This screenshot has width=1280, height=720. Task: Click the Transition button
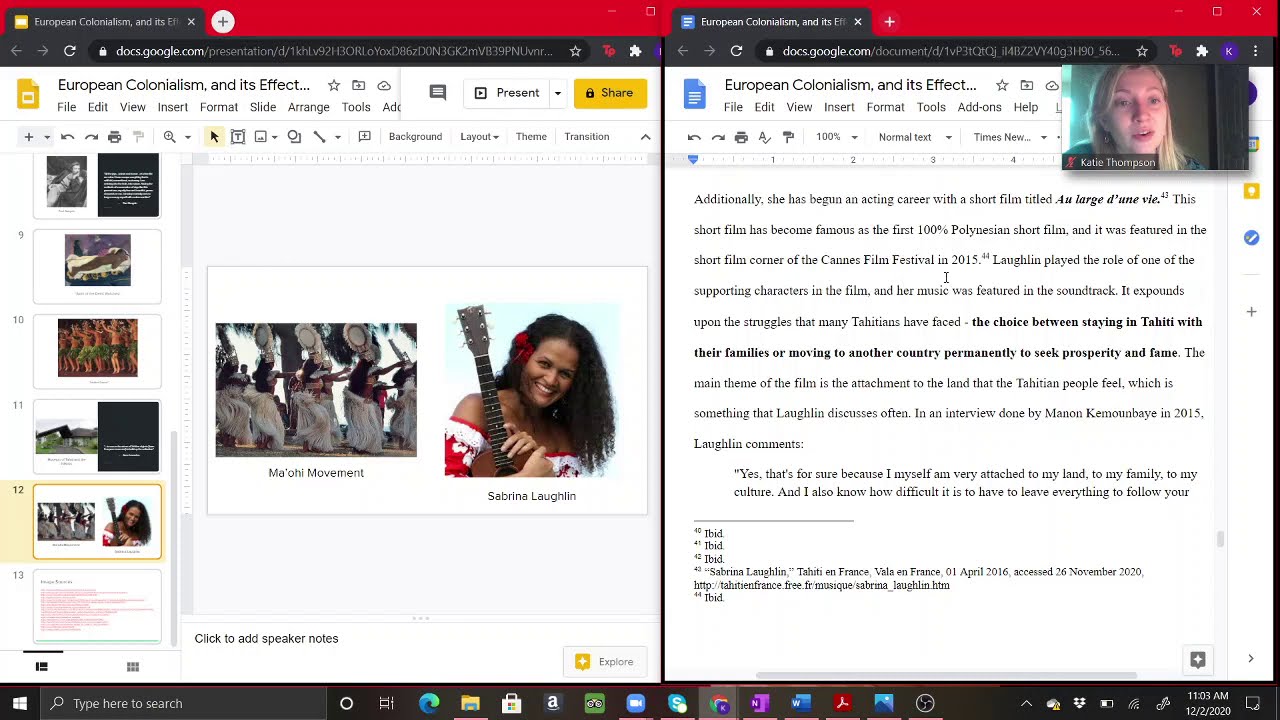pyautogui.click(x=586, y=137)
